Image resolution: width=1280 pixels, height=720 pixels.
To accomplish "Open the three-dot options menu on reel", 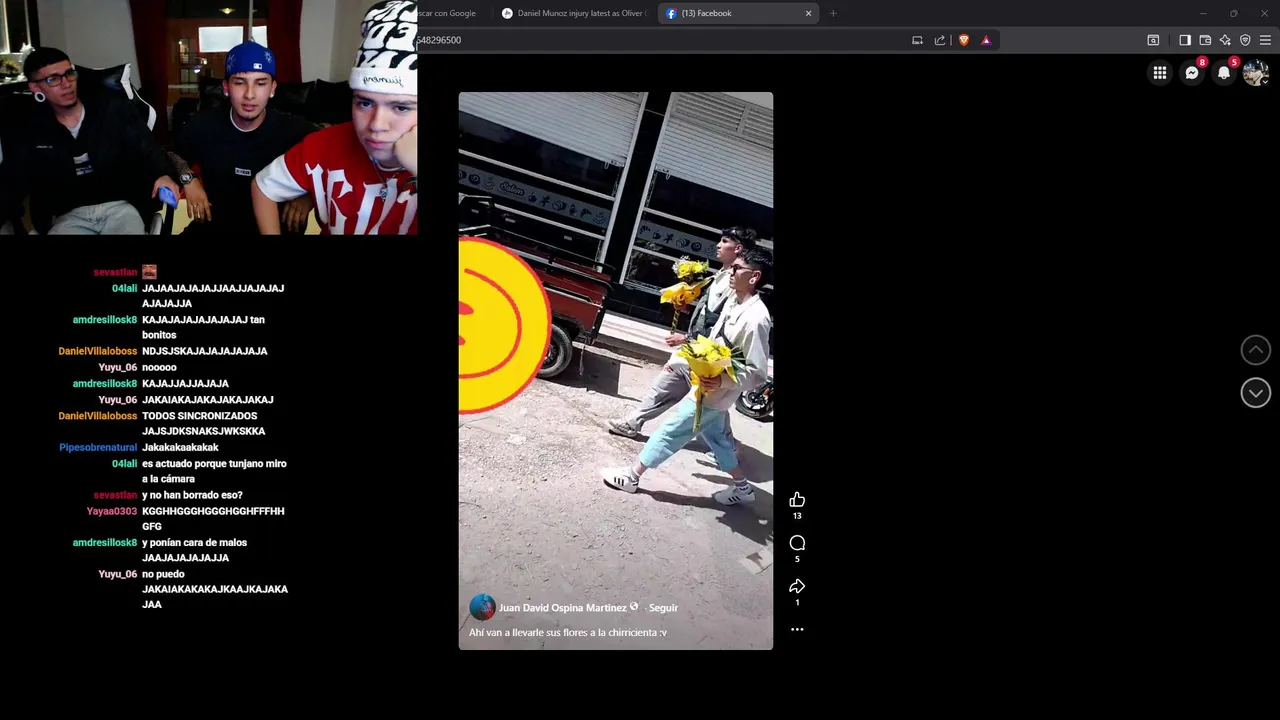I will tap(797, 629).
